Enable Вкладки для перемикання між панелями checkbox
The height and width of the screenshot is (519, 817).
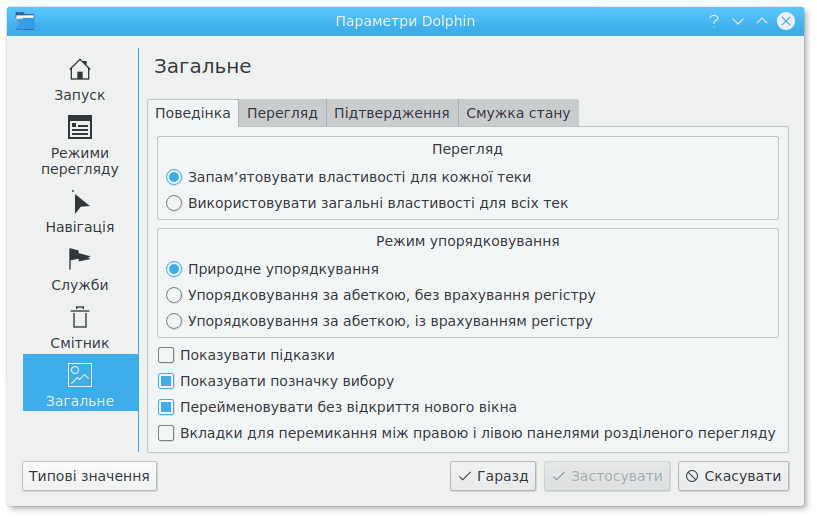click(168, 433)
